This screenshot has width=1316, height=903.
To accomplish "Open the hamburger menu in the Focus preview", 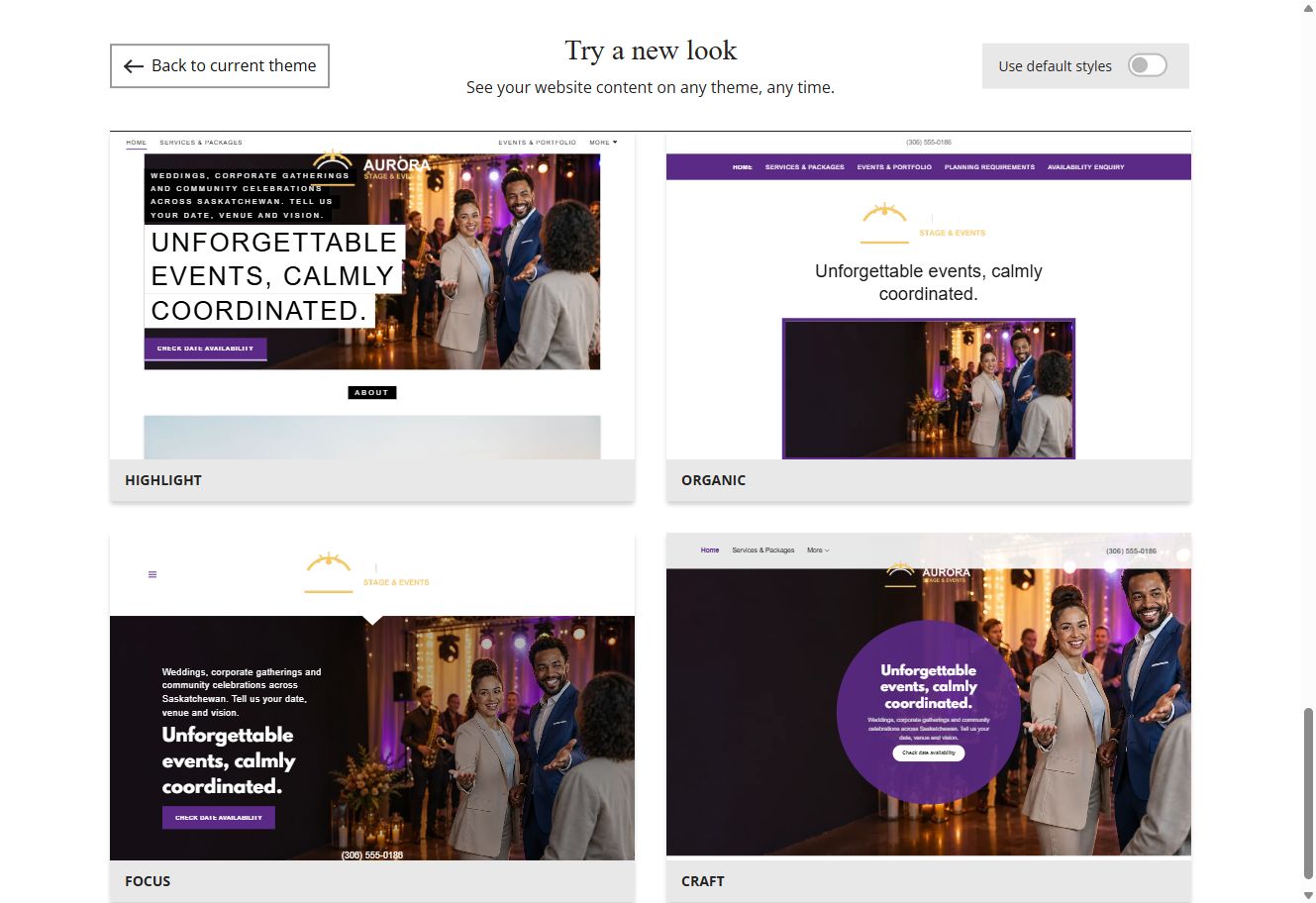I will (152, 574).
